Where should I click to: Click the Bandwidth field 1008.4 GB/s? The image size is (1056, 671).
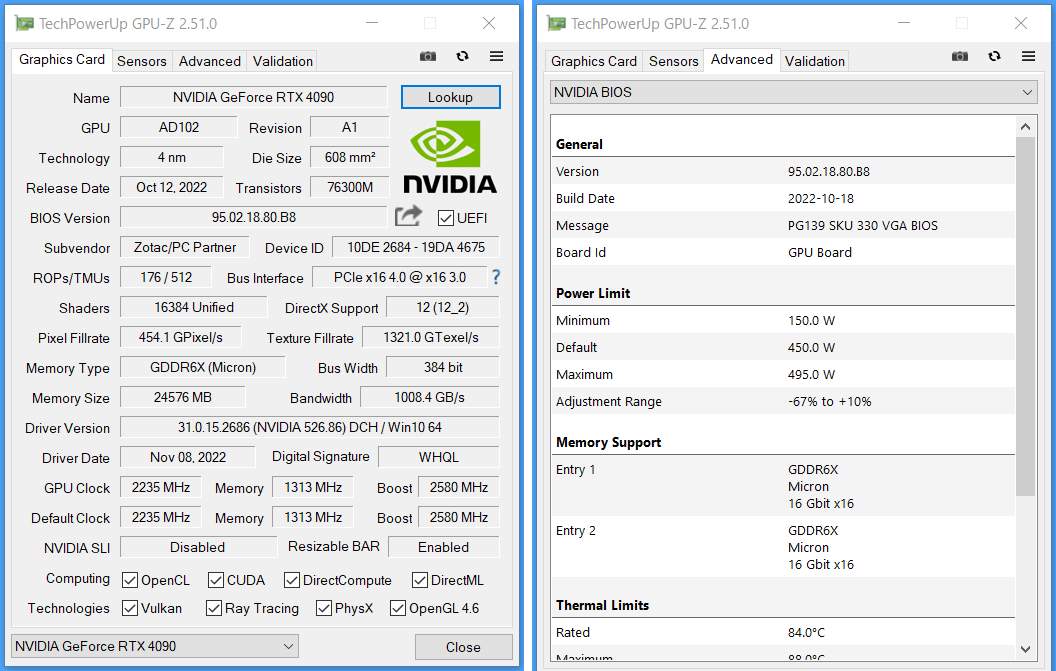(x=430, y=397)
